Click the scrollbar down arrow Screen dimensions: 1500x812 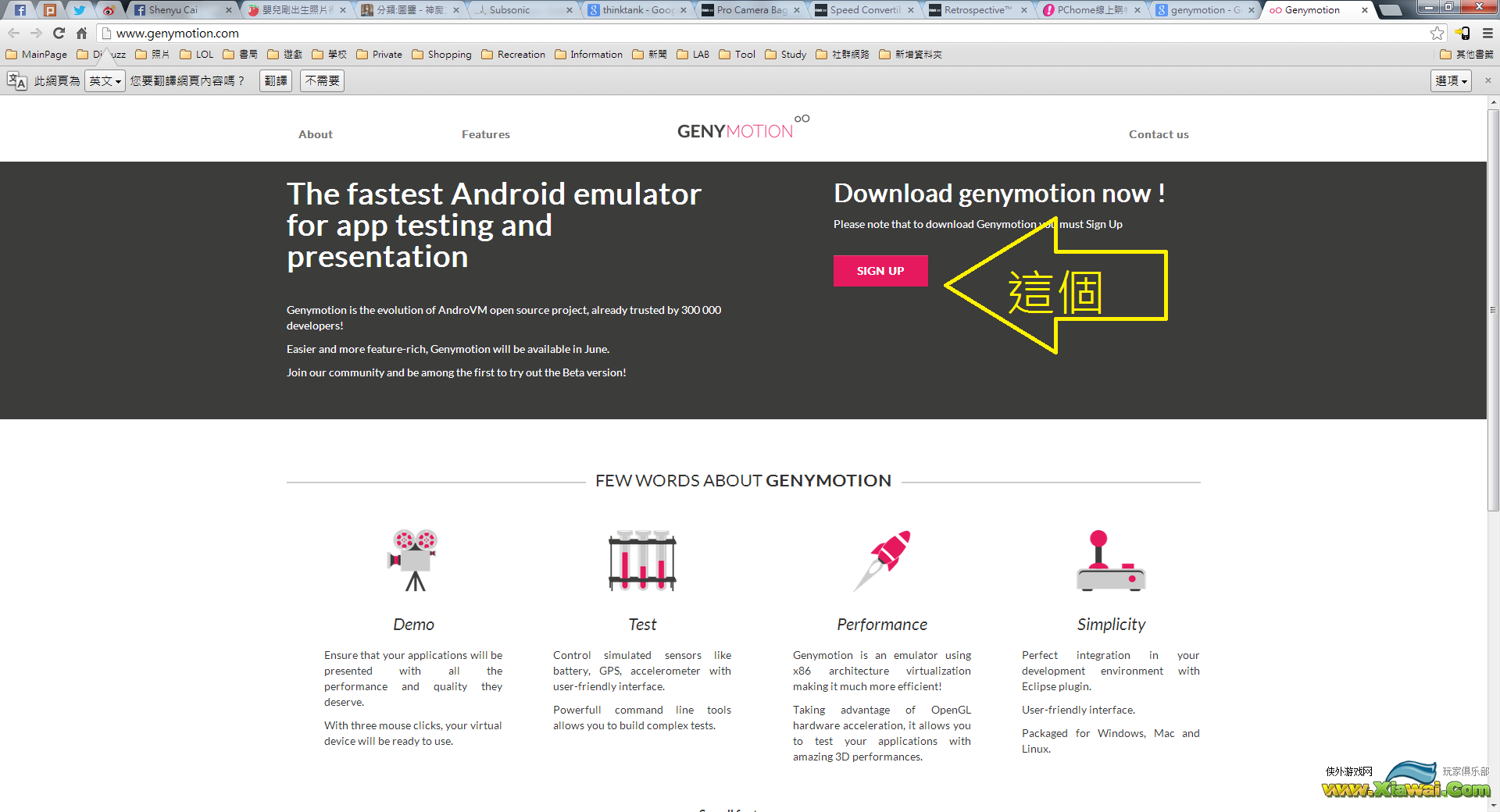click(1493, 805)
